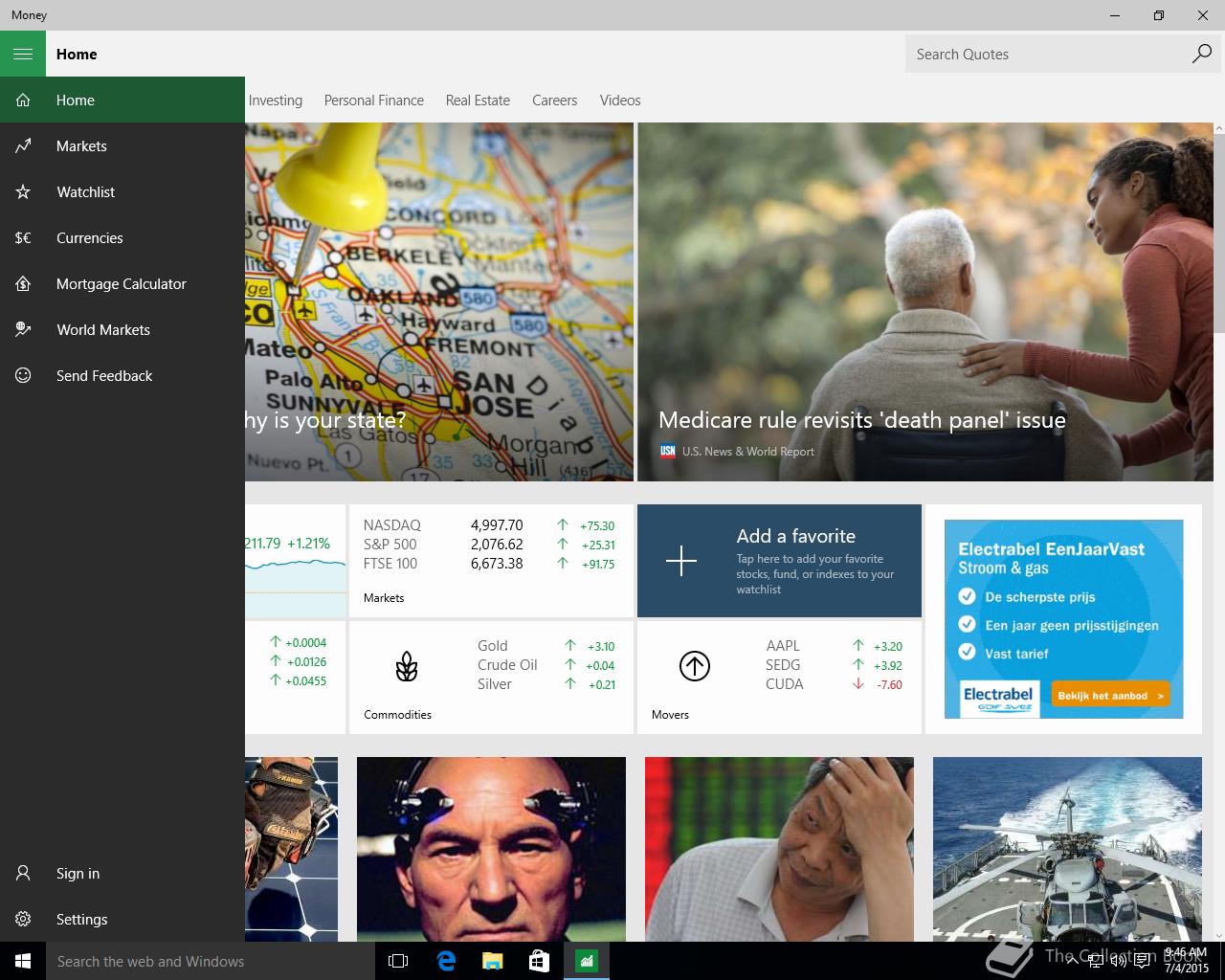Open the worried trader story thumbnail

(779, 850)
